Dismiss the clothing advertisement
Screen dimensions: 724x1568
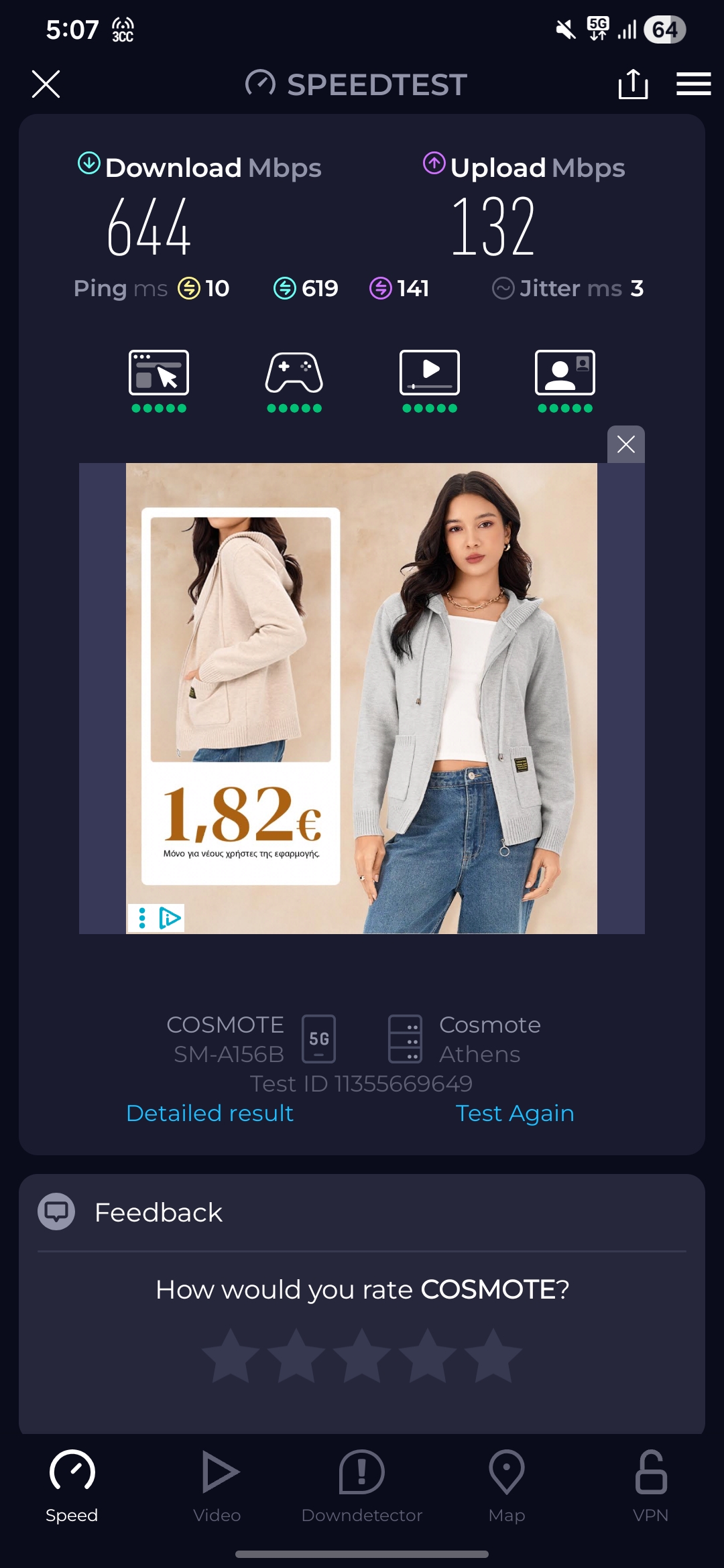tap(626, 444)
